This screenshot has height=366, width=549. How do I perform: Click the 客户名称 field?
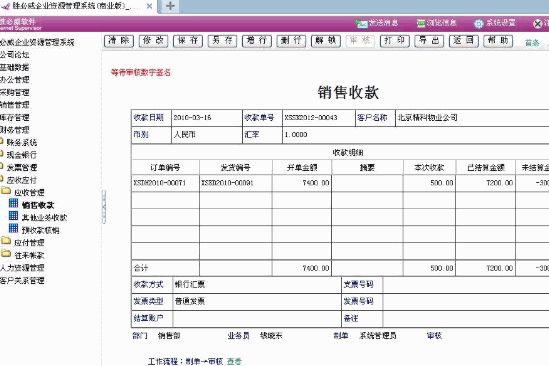point(472,118)
